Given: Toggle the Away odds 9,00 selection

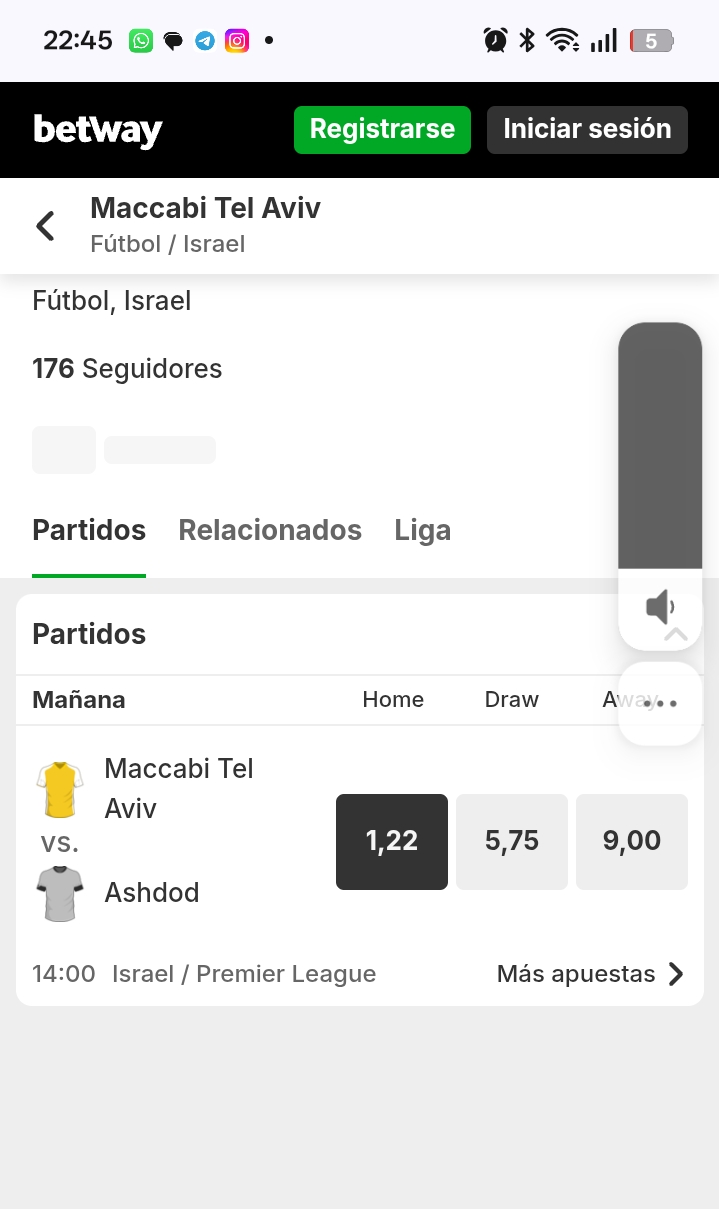Looking at the screenshot, I should coord(632,841).
